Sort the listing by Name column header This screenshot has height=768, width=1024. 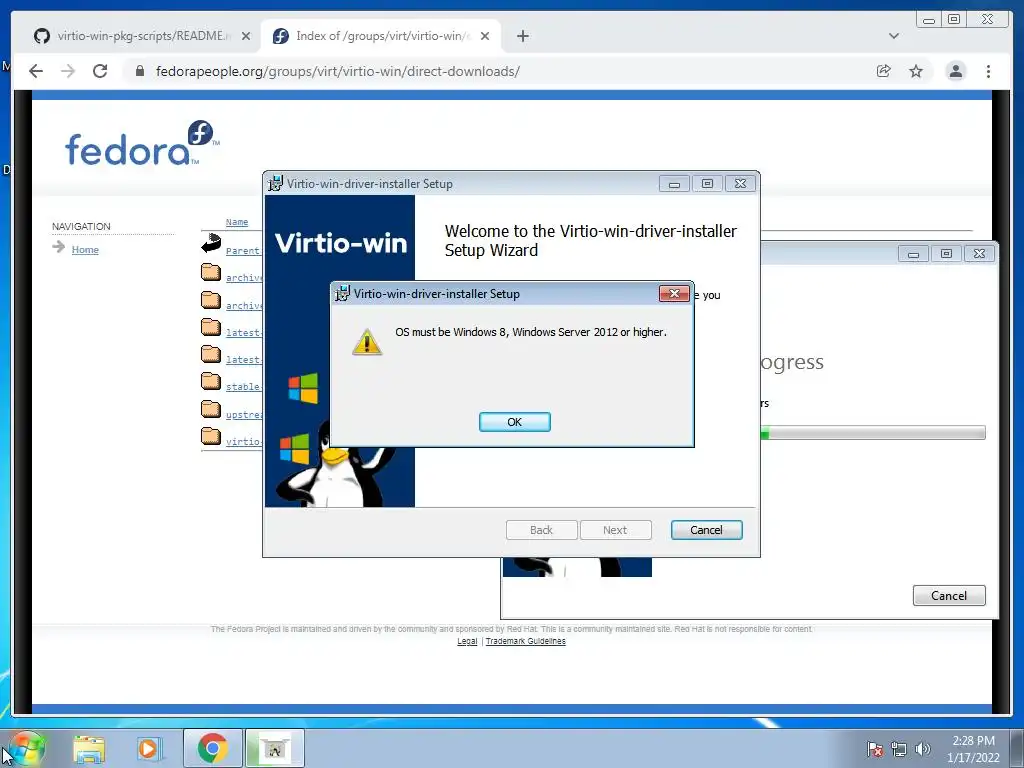pos(236,222)
